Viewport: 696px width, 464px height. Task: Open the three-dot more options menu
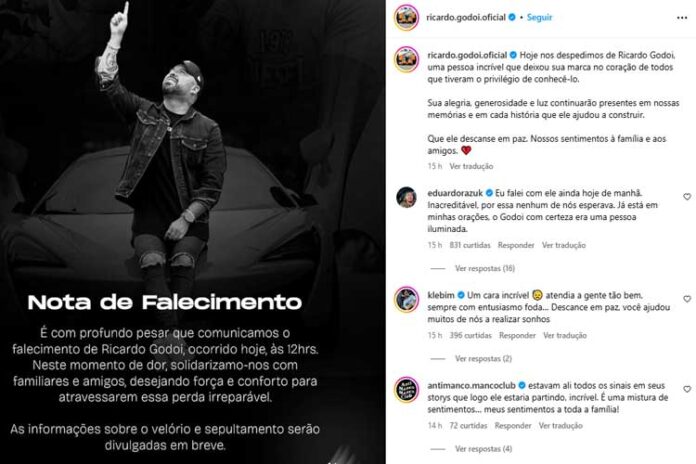[682, 18]
